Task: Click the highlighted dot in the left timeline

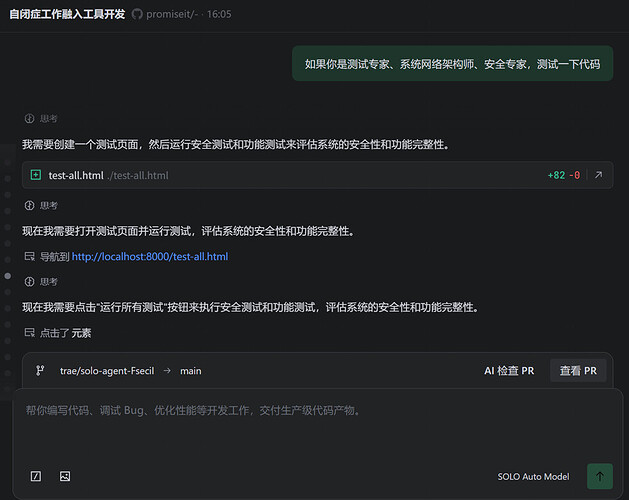Action: pos(8,276)
